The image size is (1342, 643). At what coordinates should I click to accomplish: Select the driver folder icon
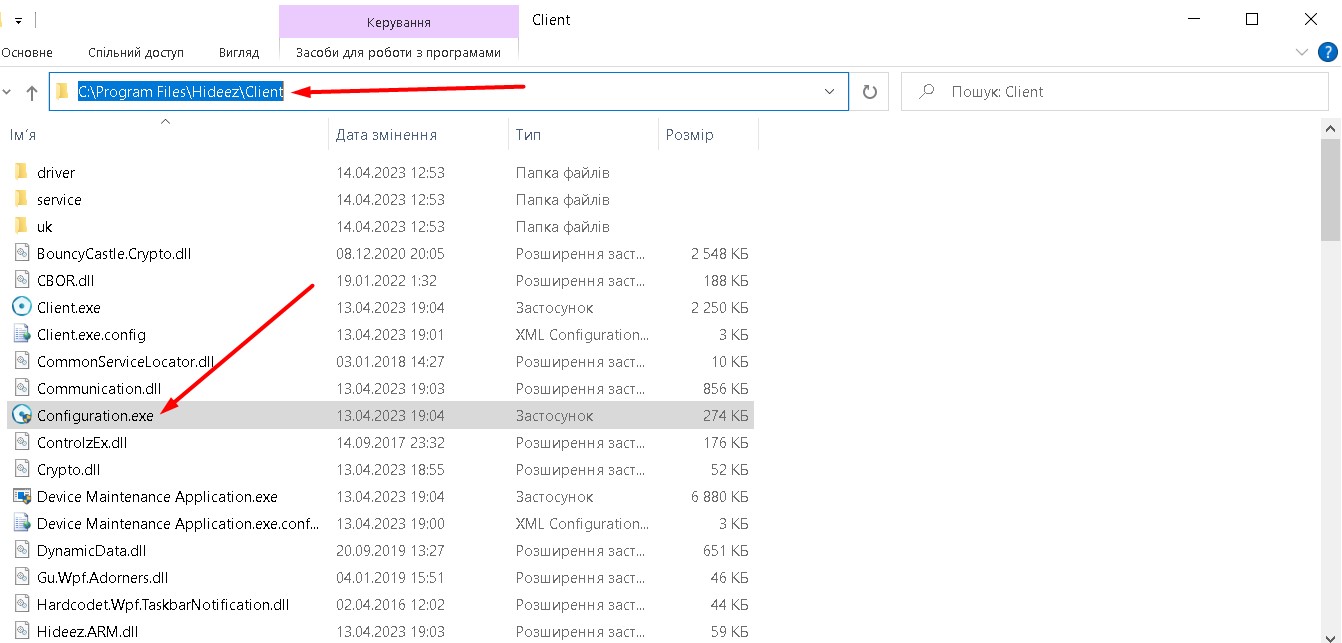(x=21, y=172)
